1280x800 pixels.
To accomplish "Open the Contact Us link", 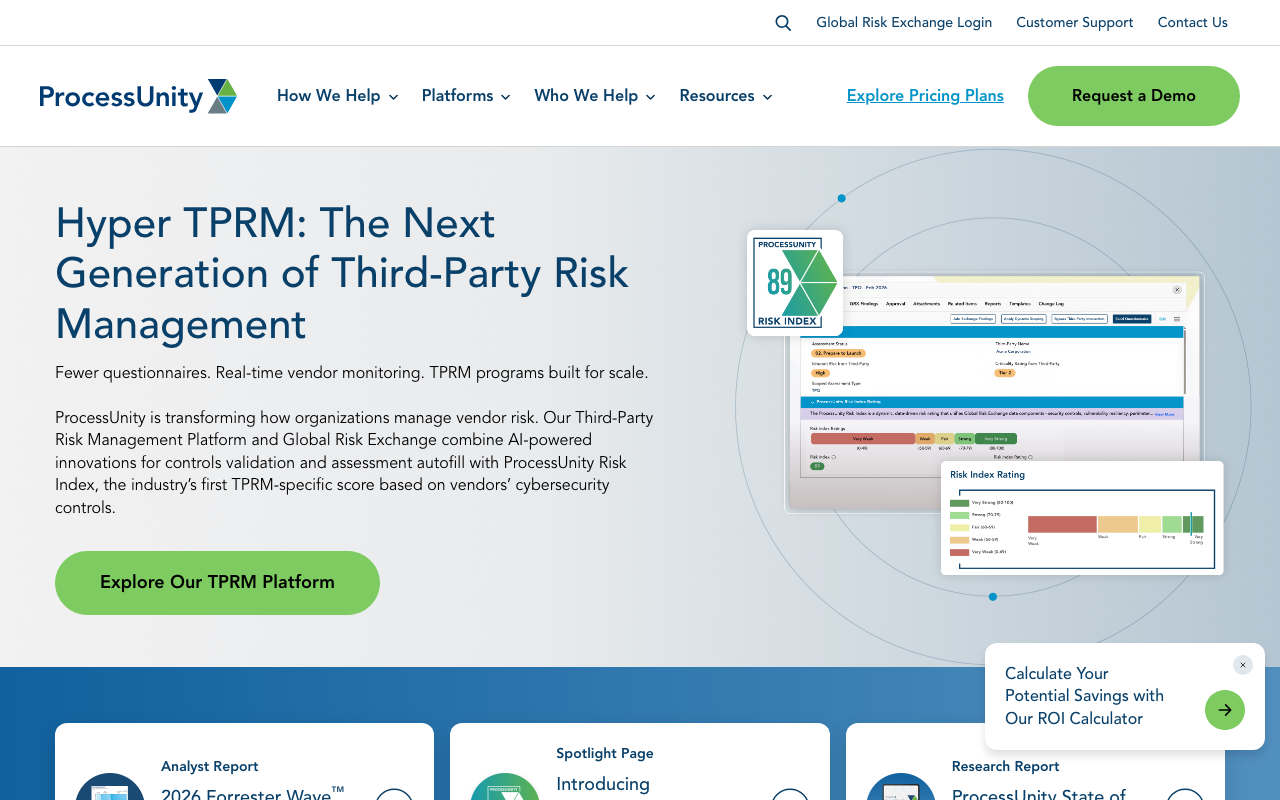I will pyautogui.click(x=1193, y=23).
